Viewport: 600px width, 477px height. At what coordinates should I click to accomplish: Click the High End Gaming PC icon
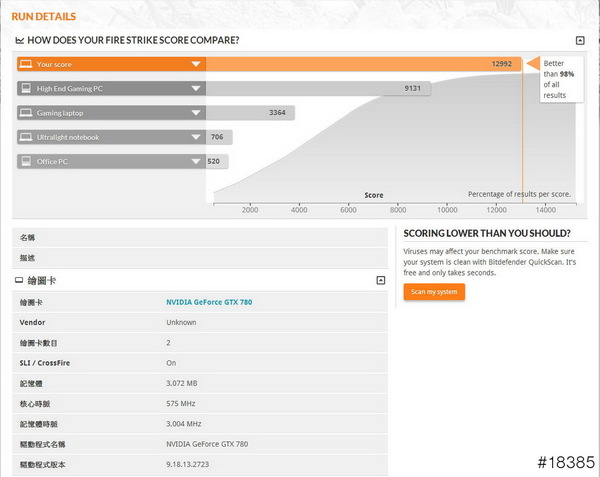coord(25,88)
